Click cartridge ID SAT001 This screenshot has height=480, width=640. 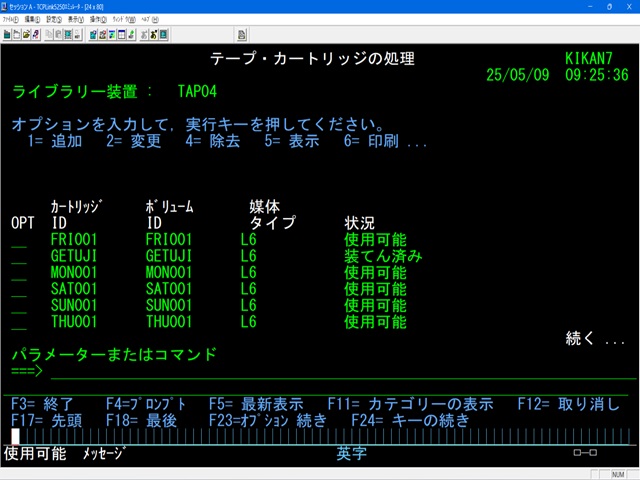tap(74, 289)
